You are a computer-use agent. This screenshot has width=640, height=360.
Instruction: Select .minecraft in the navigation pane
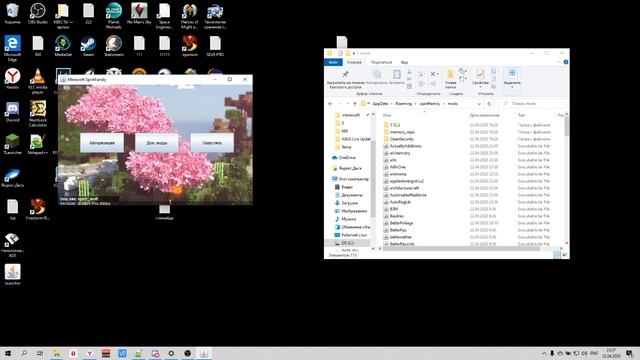pos(351,115)
